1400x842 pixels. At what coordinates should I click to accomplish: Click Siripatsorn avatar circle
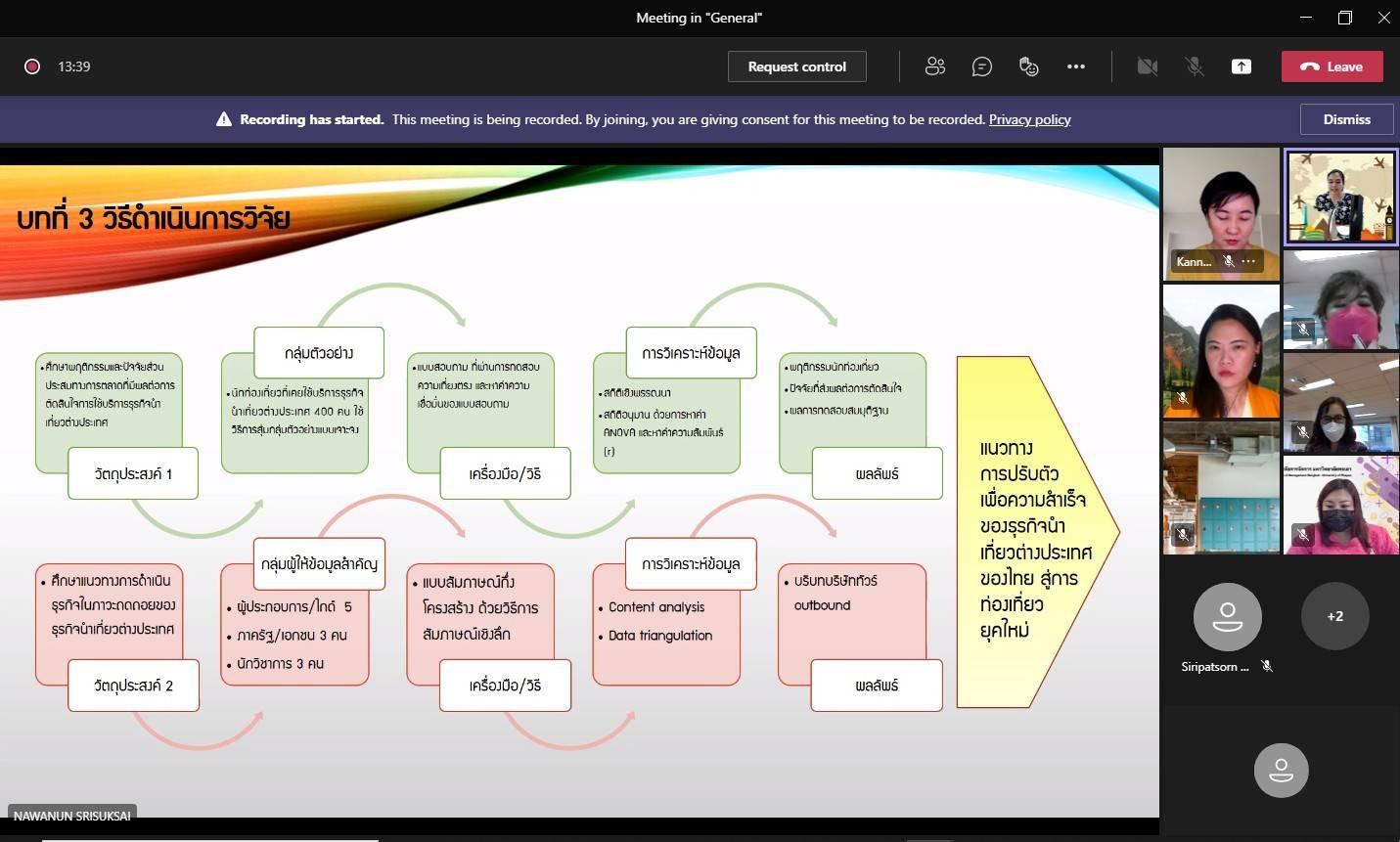(x=1227, y=617)
